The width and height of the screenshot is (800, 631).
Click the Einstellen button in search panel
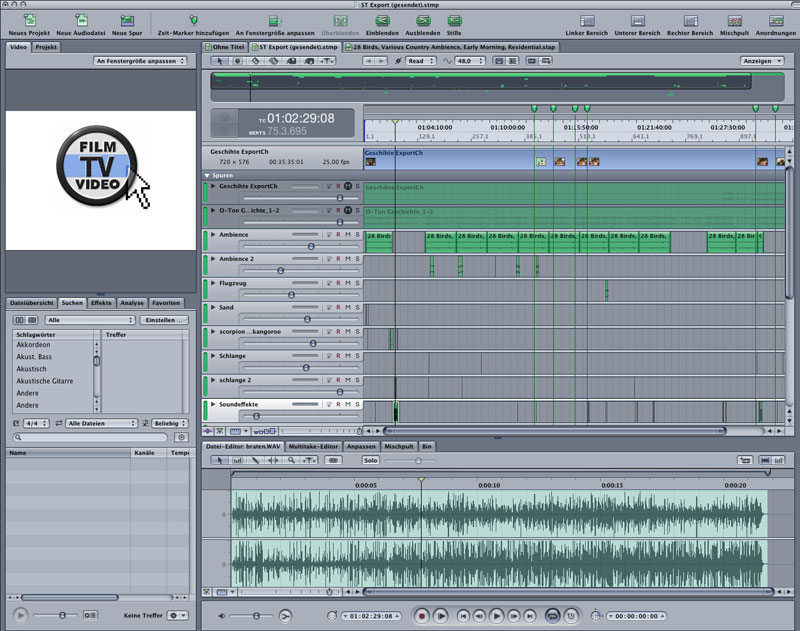pyautogui.click(x=164, y=320)
